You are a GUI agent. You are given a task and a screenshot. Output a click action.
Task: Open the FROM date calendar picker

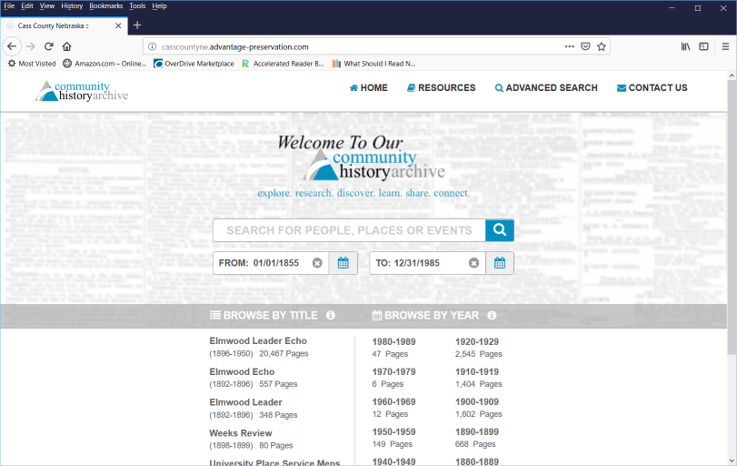(343, 263)
